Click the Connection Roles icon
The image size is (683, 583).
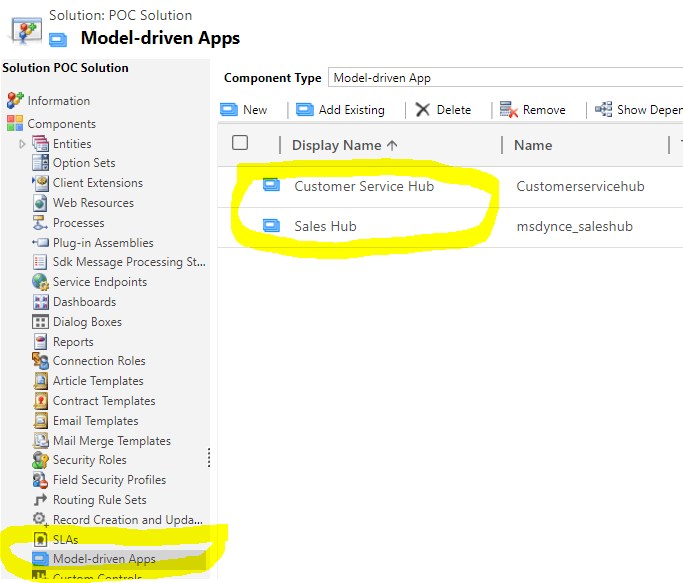[x=41, y=361]
